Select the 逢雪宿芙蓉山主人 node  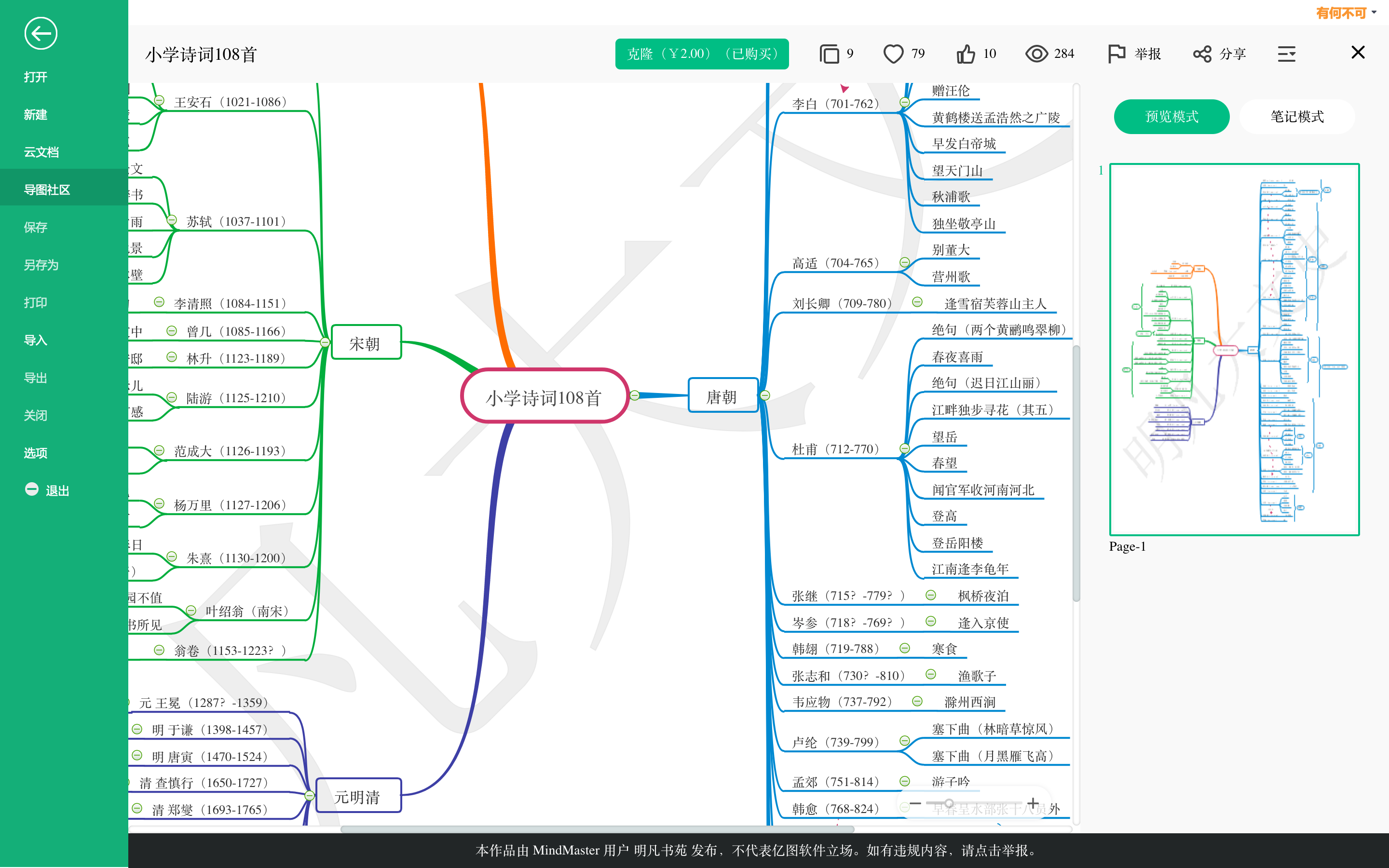pyautogui.click(x=996, y=304)
